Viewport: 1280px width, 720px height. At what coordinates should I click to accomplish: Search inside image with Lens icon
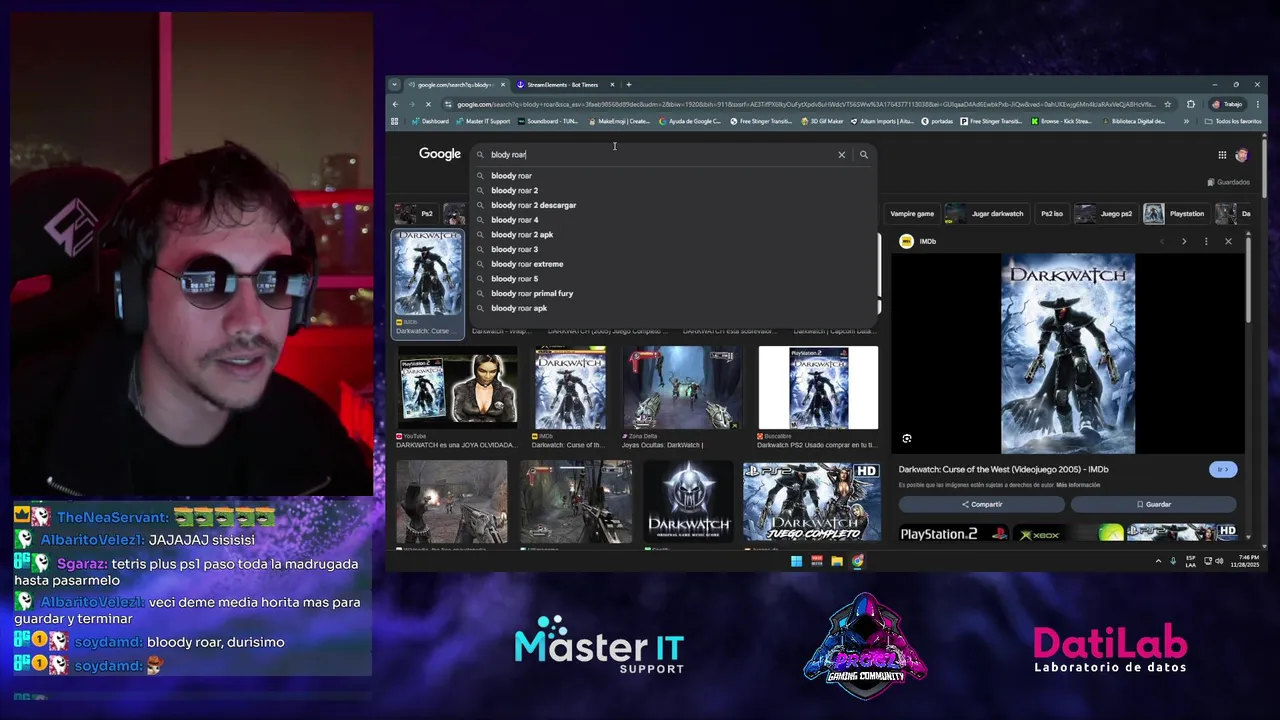pyautogui.click(x=907, y=439)
